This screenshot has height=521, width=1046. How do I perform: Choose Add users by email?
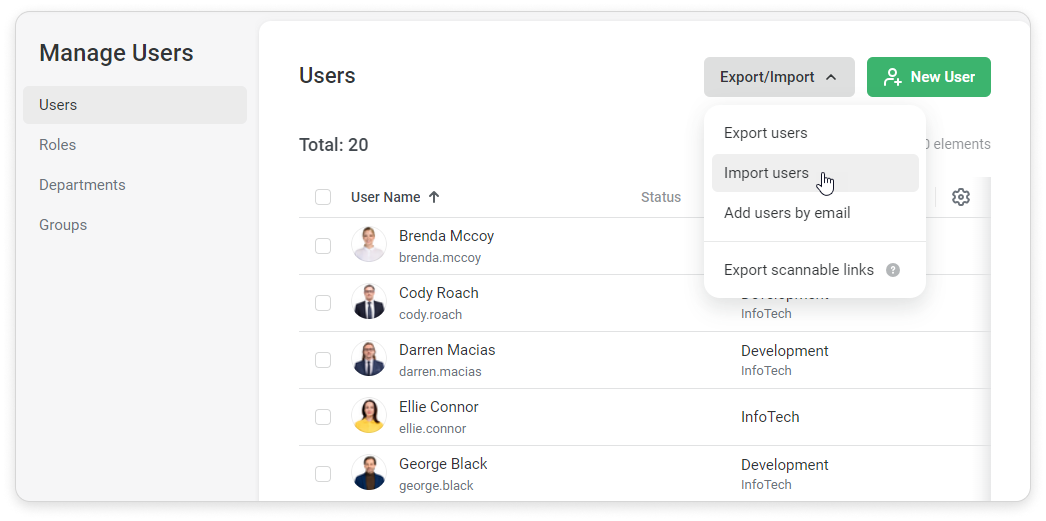click(x=787, y=213)
